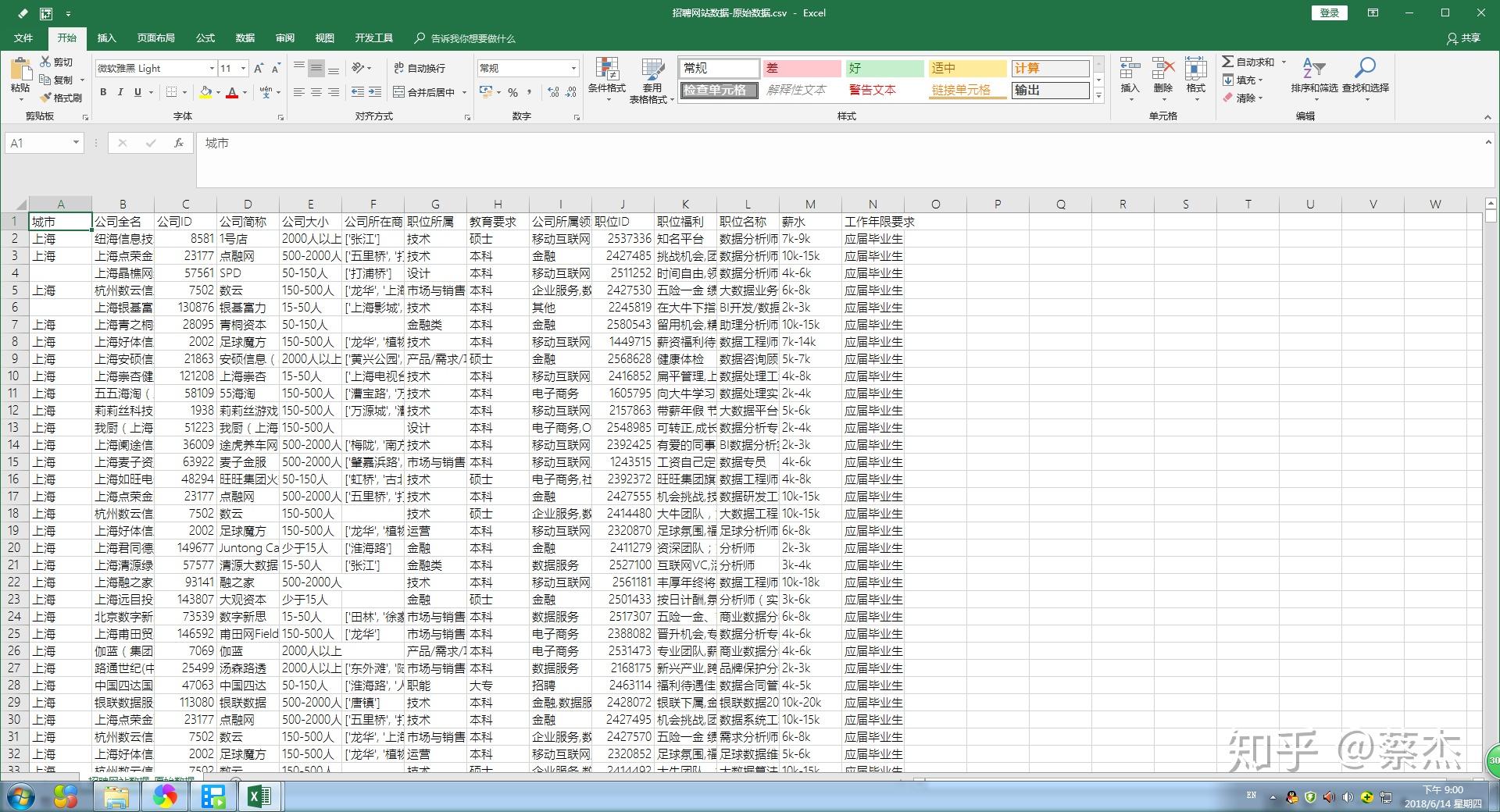This screenshot has width=1500, height=812.
Task: Switch to the 数据 ribbon tab
Action: coord(245,37)
